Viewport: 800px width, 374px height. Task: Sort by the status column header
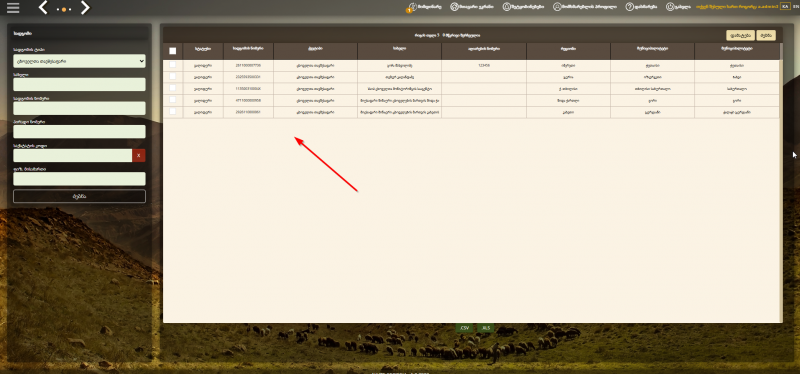[203, 51]
